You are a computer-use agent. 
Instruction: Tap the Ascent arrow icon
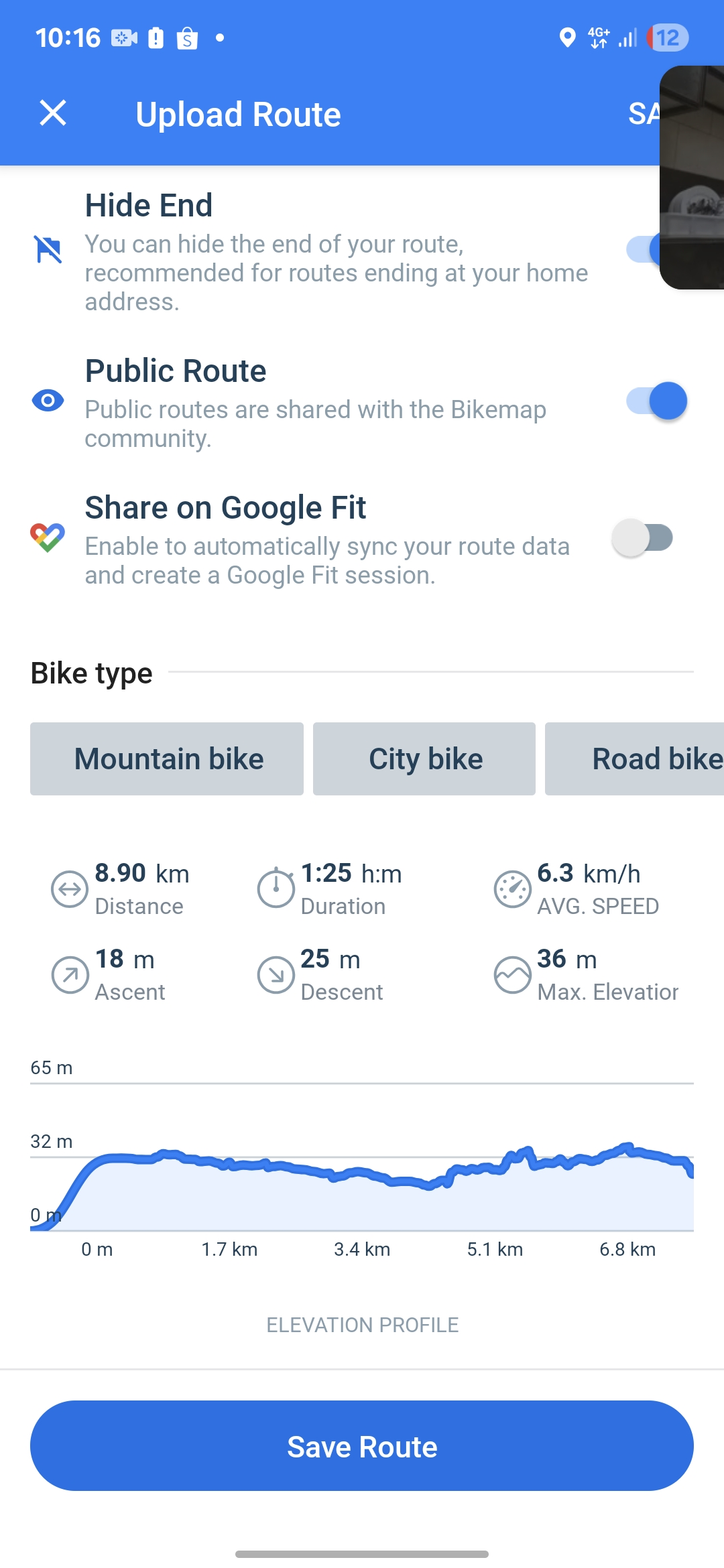point(70,975)
